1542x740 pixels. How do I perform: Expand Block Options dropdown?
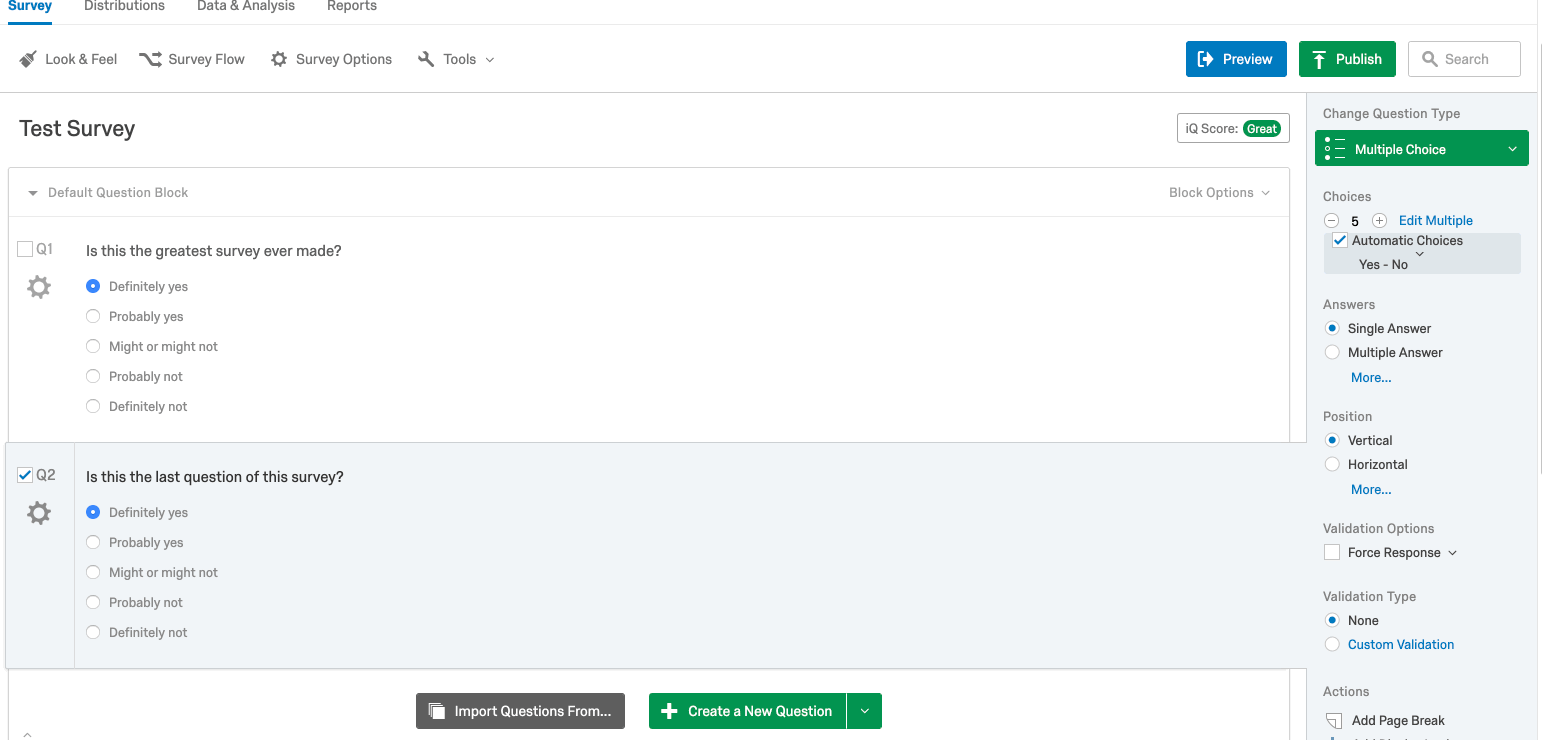pyautogui.click(x=1219, y=192)
